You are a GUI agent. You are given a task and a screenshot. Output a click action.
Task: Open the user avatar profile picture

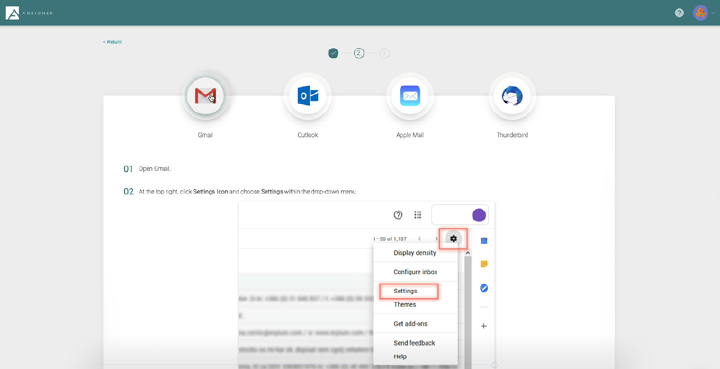point(700,13)
